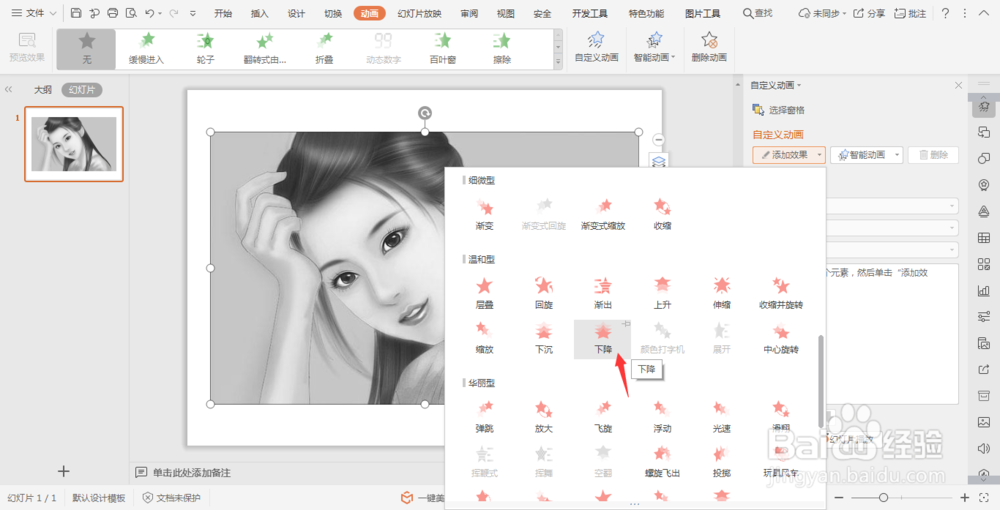Click the zoom slider handle
The image size is (1000, 510).
coord(883,497)
